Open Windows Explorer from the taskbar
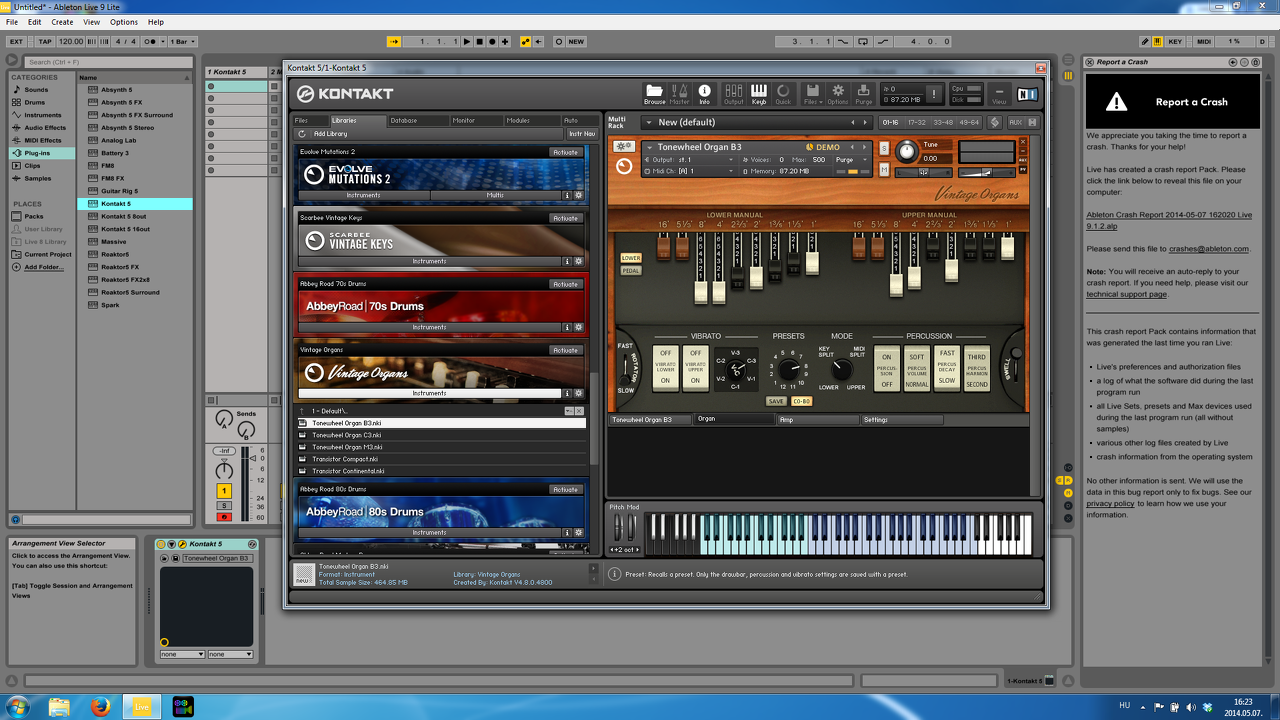Viewport: 1280px width, 720px height. [x=60, y=706]
